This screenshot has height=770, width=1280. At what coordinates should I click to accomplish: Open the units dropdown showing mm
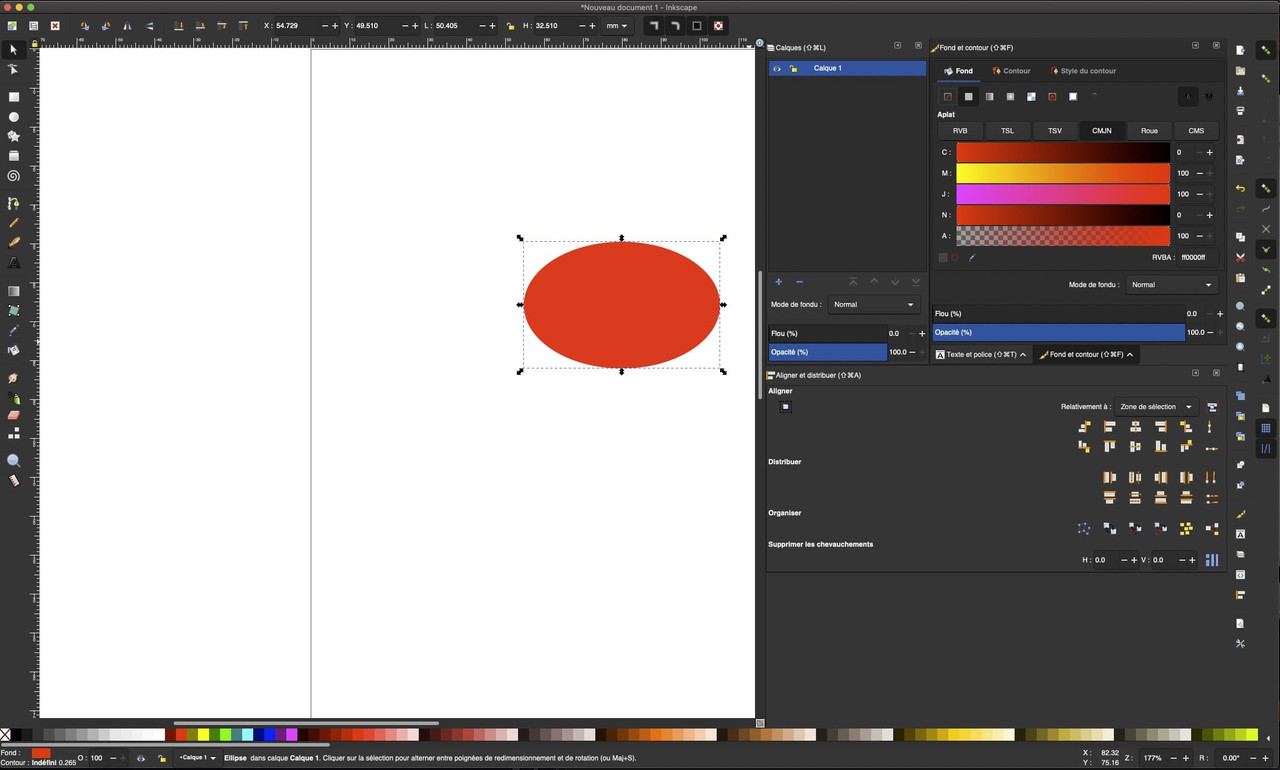tap(617, 26)
